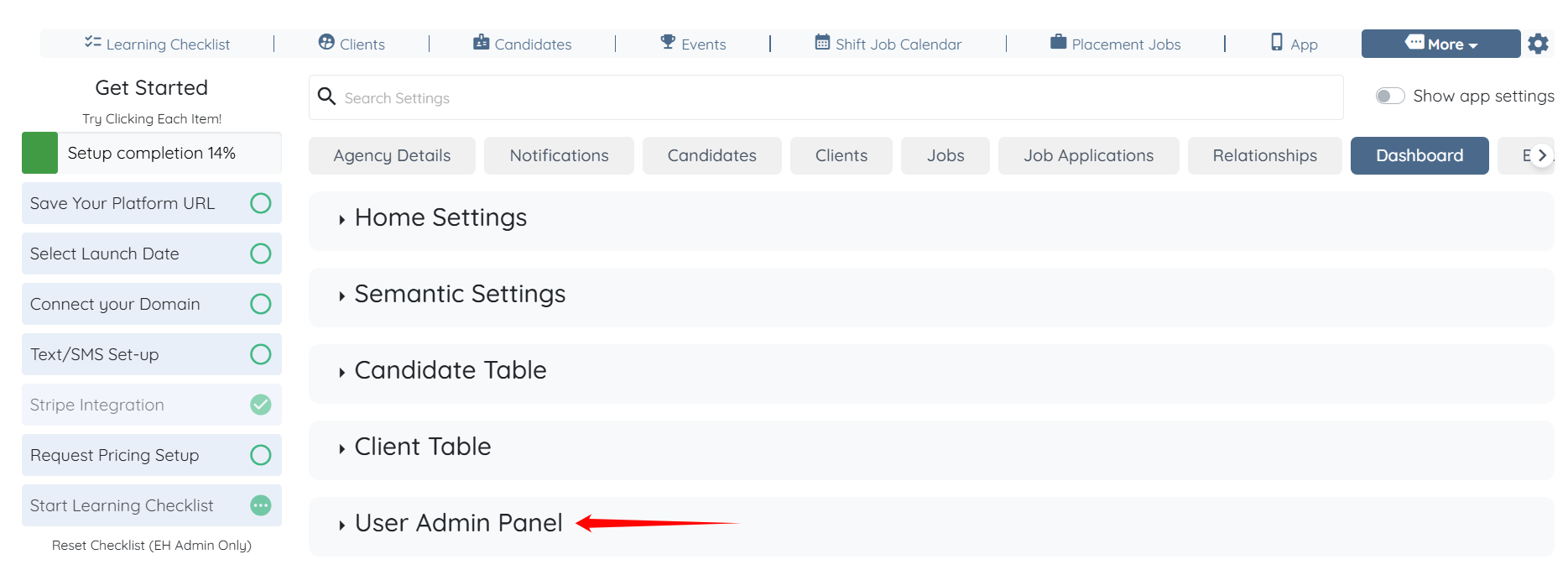Viewport: 1568px width, 570px height.
Task: Switch to the Notifications tab
Action: tap(559, 156)
